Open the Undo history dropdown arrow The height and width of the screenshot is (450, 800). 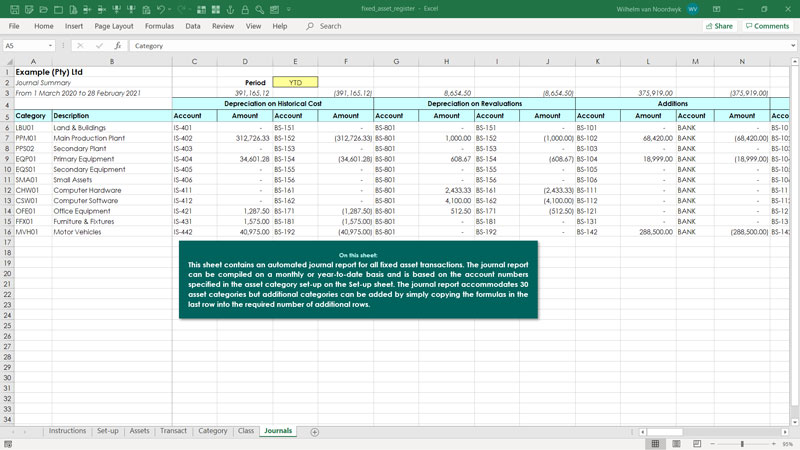[169, 9]
